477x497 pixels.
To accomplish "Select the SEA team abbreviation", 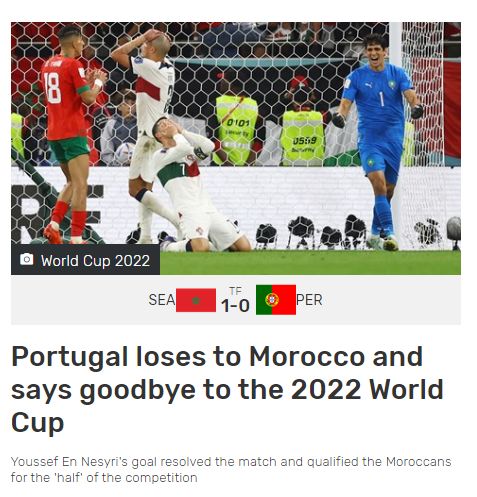I will click(162, 300).
